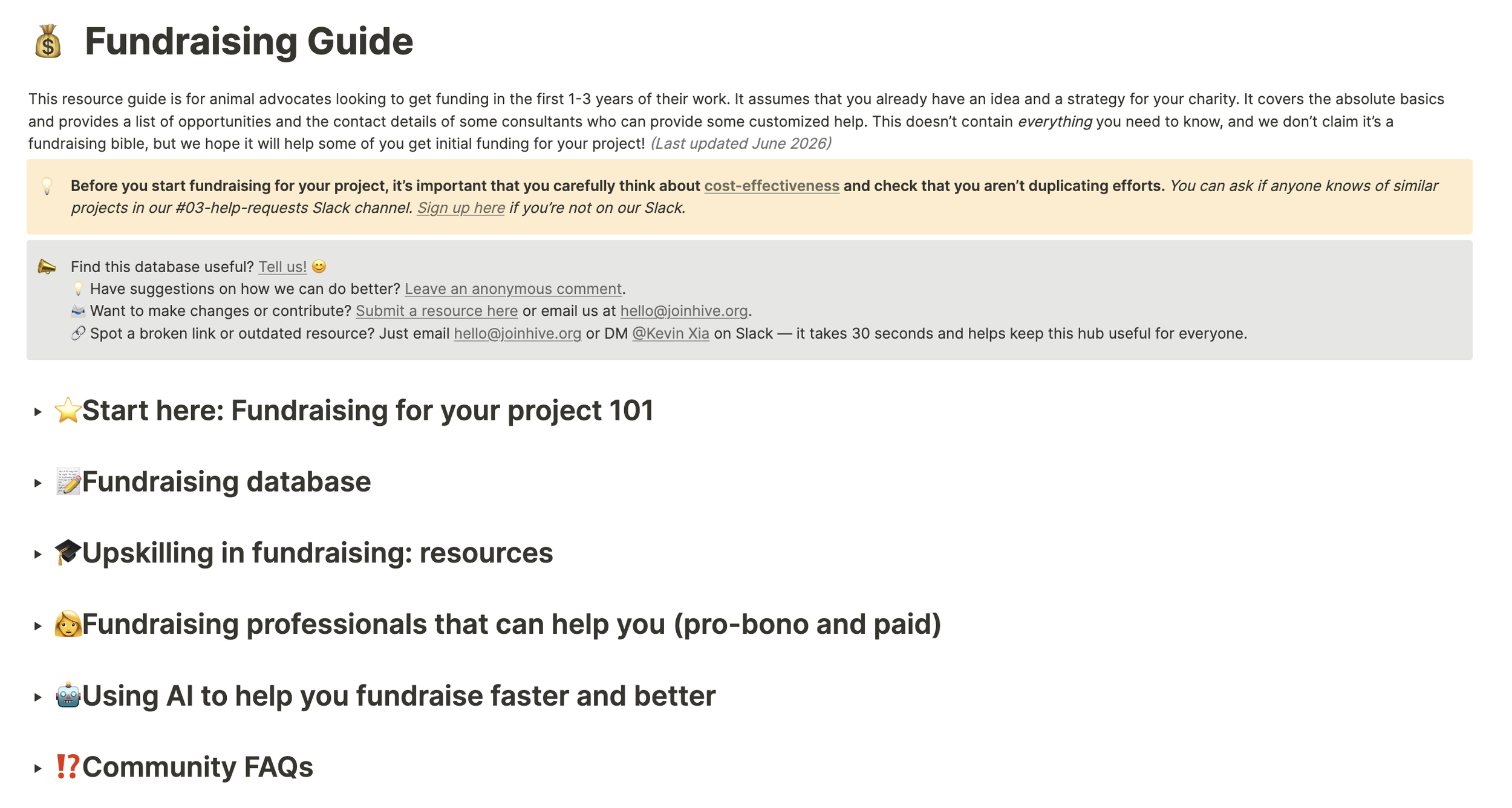Click the person emoji beside Fundraising professionals

click(68, 624)
